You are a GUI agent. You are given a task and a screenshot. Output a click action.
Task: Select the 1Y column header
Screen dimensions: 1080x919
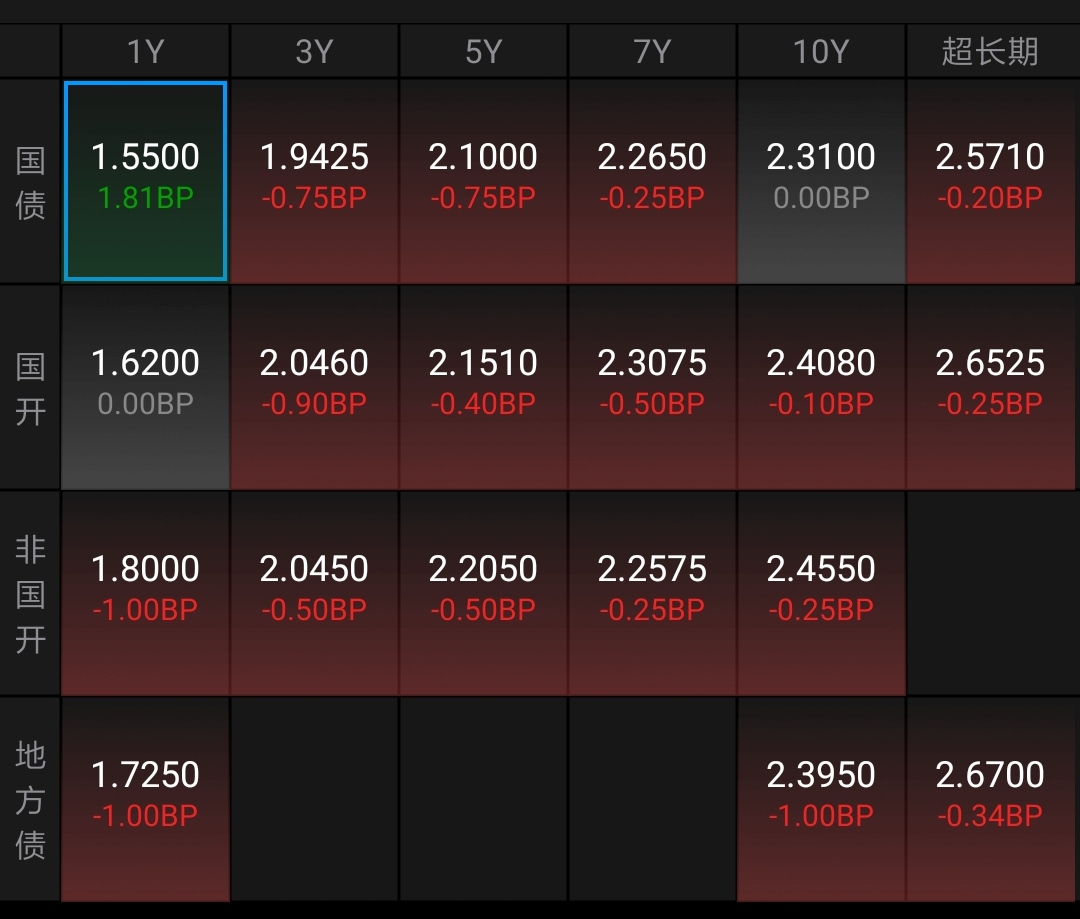click(x=145, y=51)
